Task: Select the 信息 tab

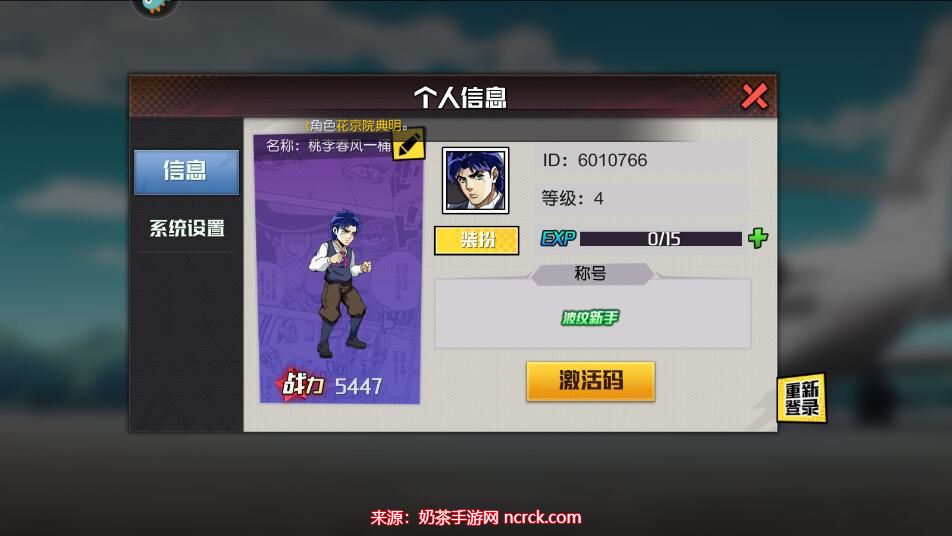Action: pos(186,172)
